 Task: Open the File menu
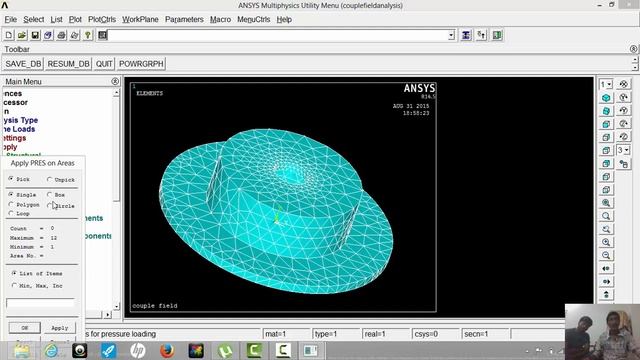[x=10, y=19]
